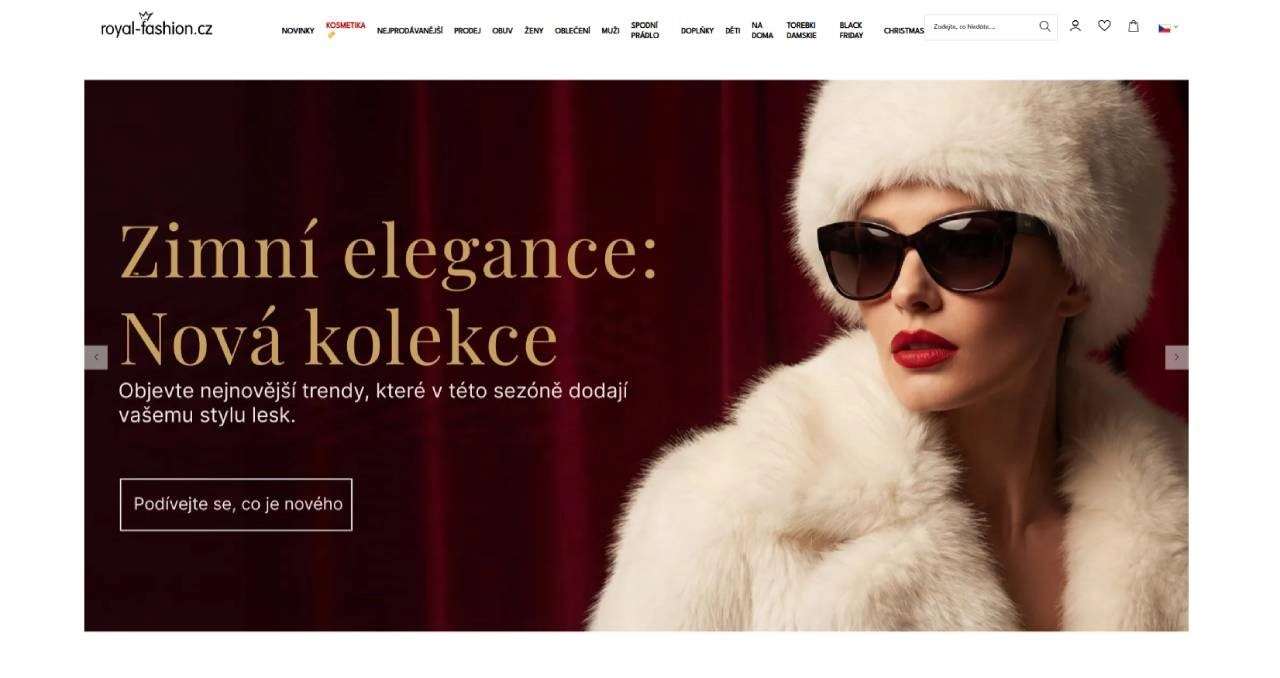The width and height of the screenshot is (1280, 678).
Task: Open the Kosmetika category
Action: click(x=345, y=26)
